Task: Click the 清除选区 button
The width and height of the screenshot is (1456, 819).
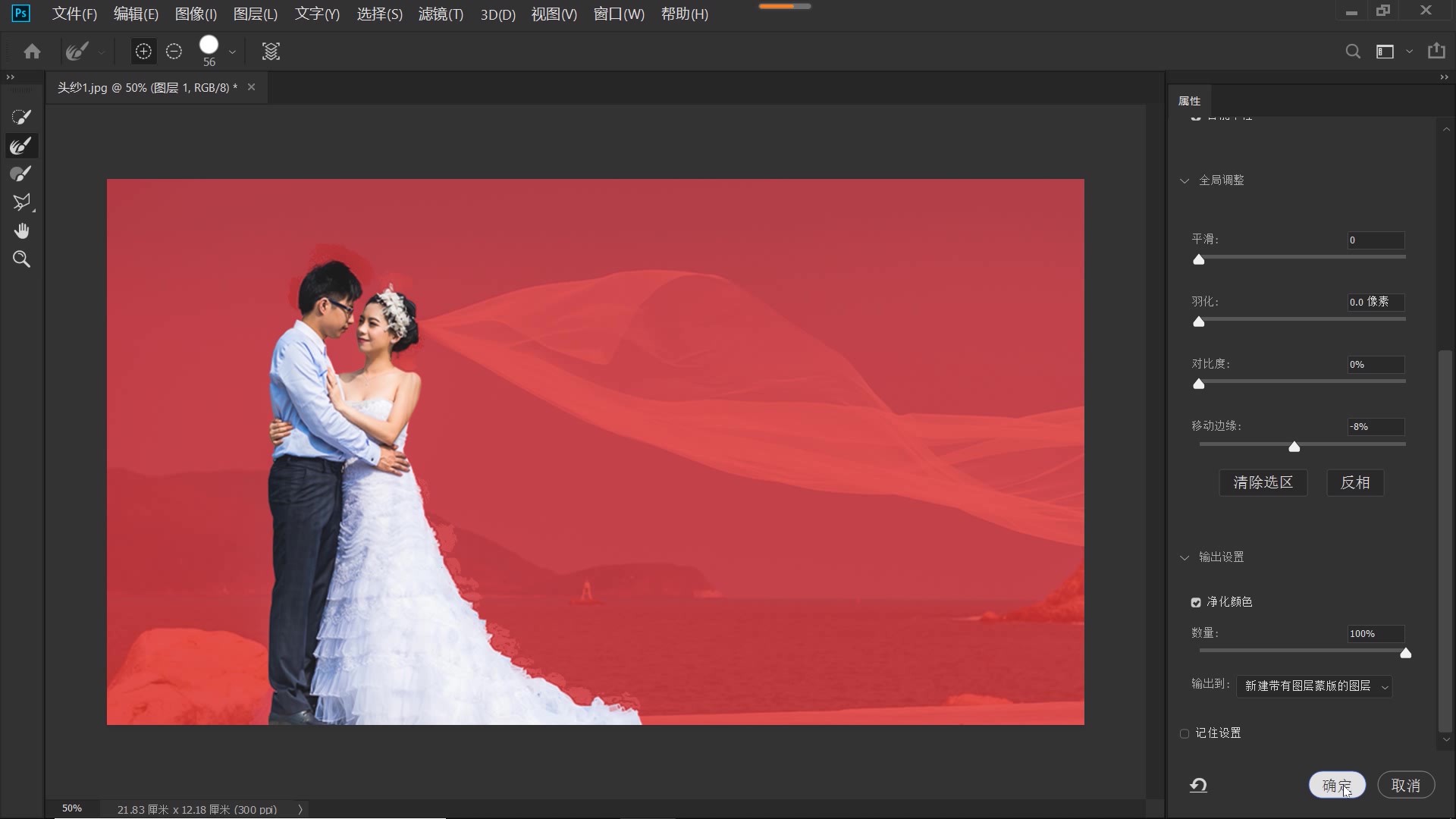Action: [x=1263, y=483]
